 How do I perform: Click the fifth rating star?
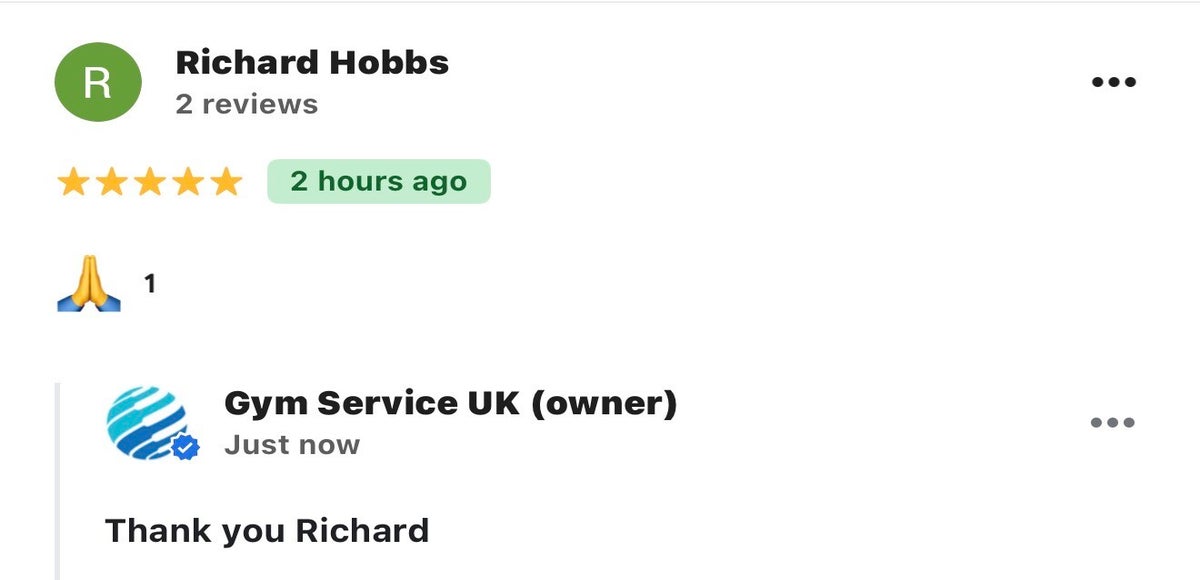tap(227, 182)
